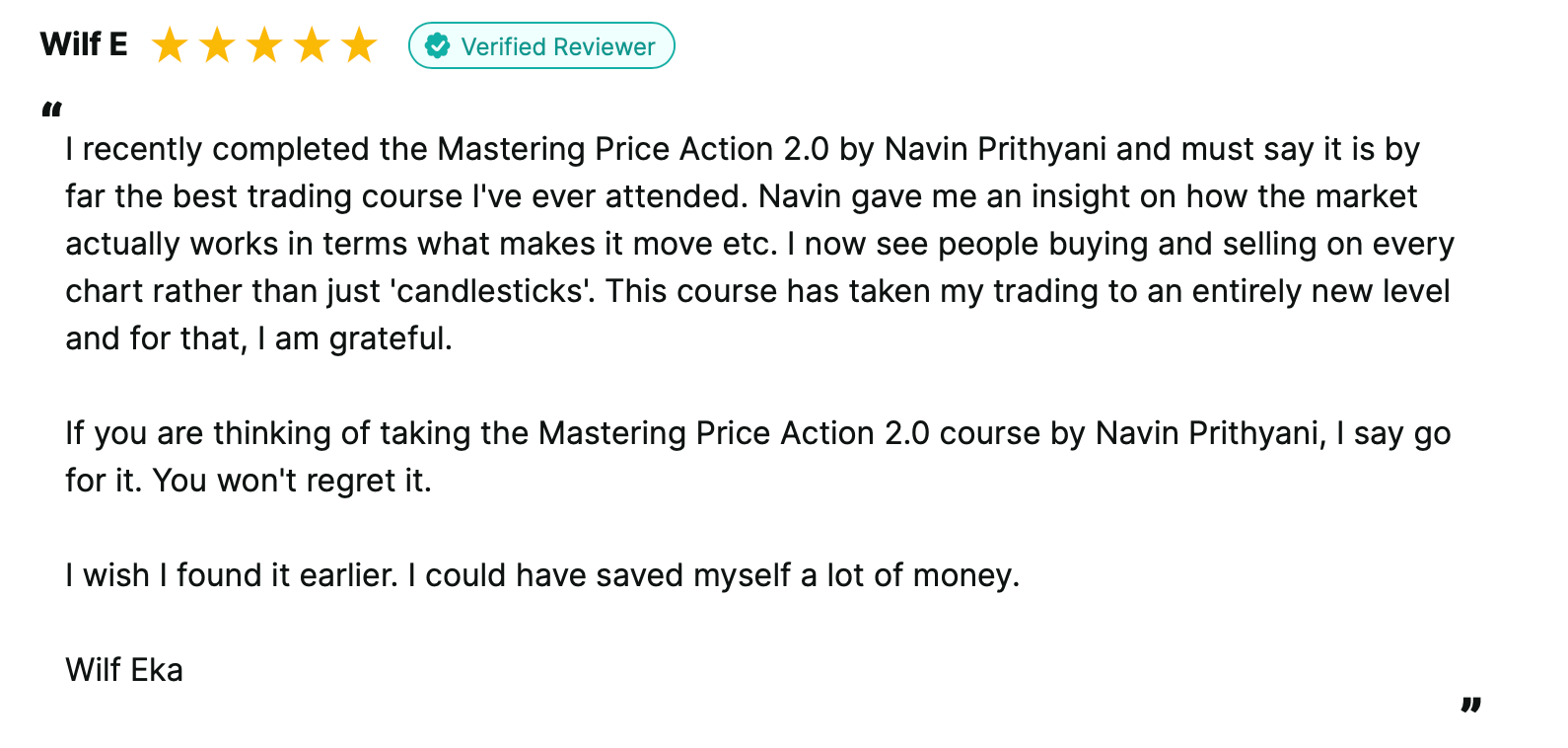The image size is (1568, 748).
Task: Click the closing quotation mark icon
Action: [1471, 705]
